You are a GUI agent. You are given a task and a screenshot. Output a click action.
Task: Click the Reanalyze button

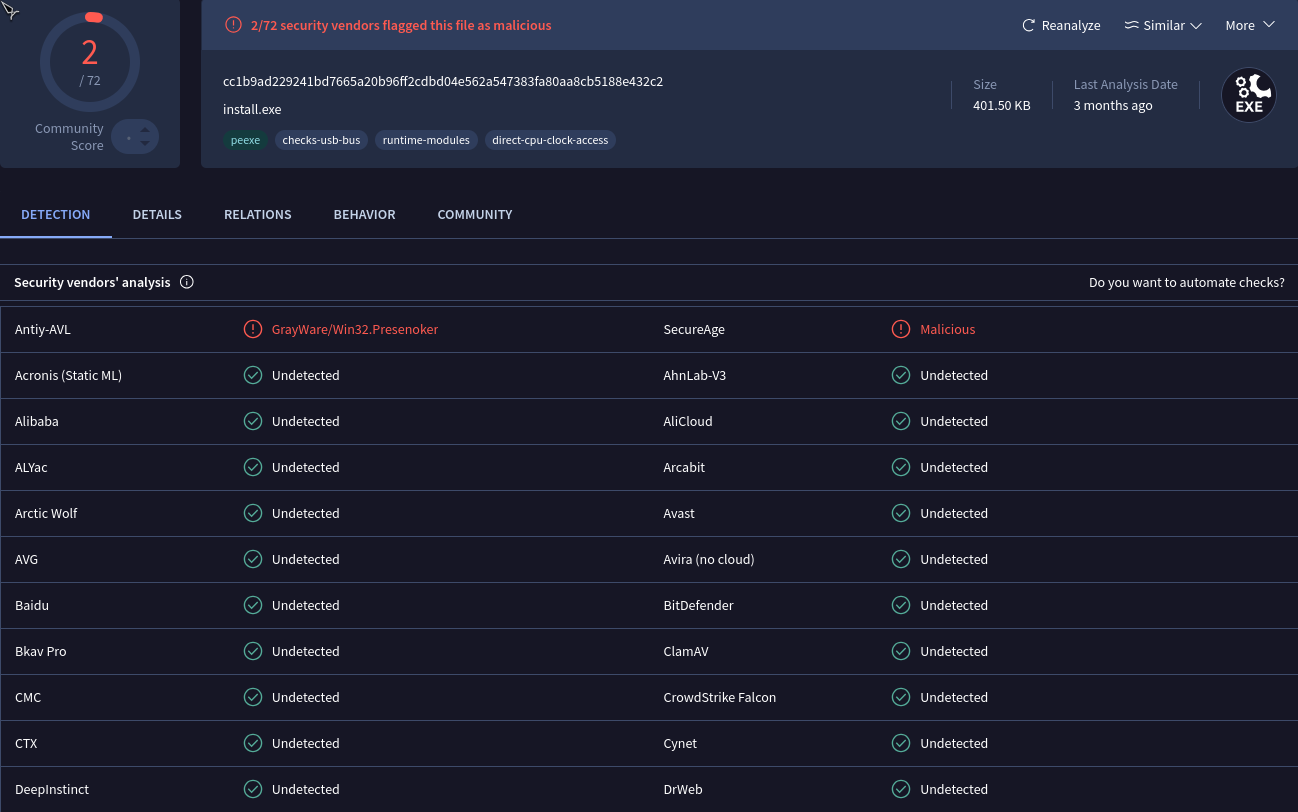(x=1061, y=25)
